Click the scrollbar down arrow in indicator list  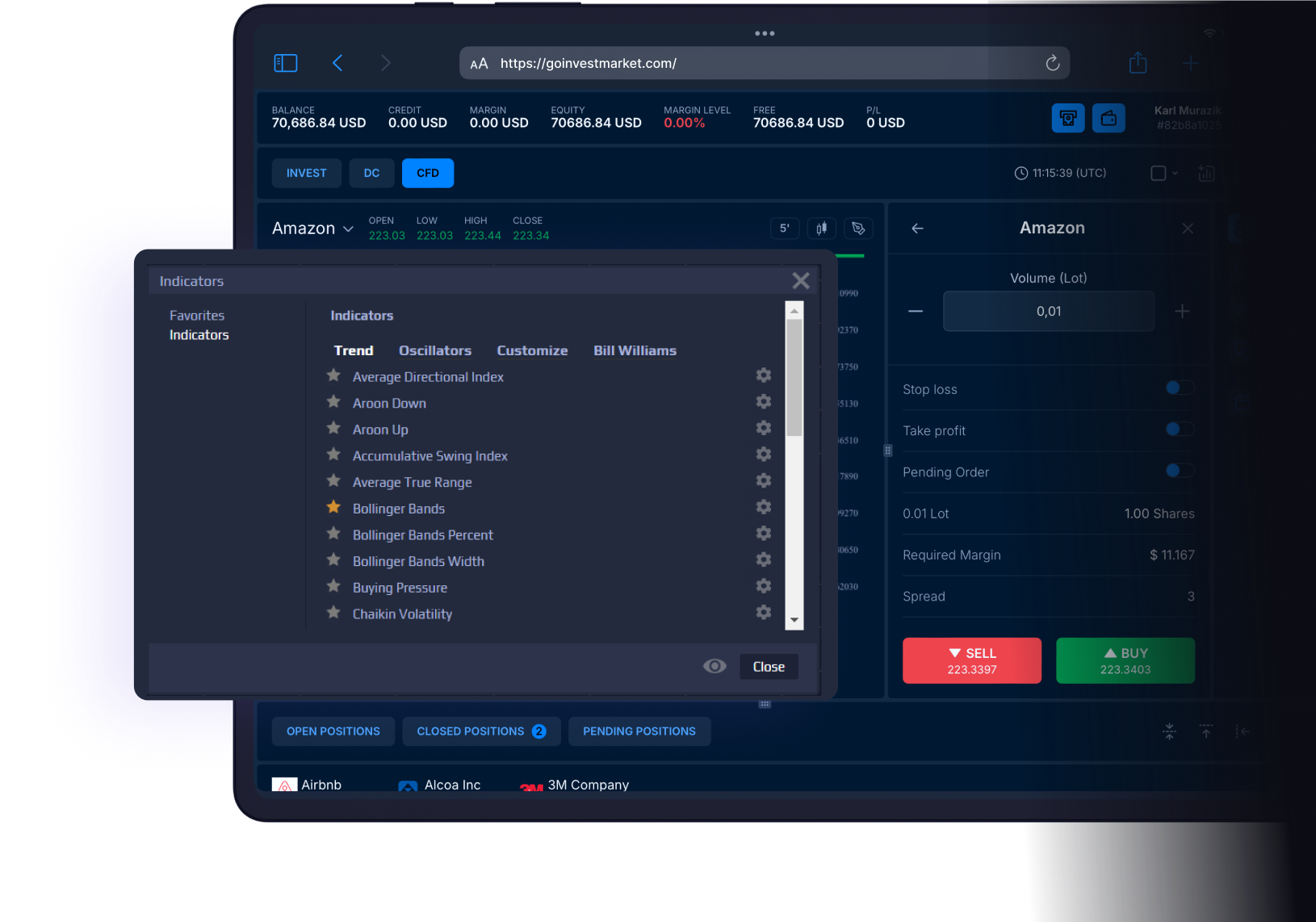pyautogui.click(x=794, y=620)
